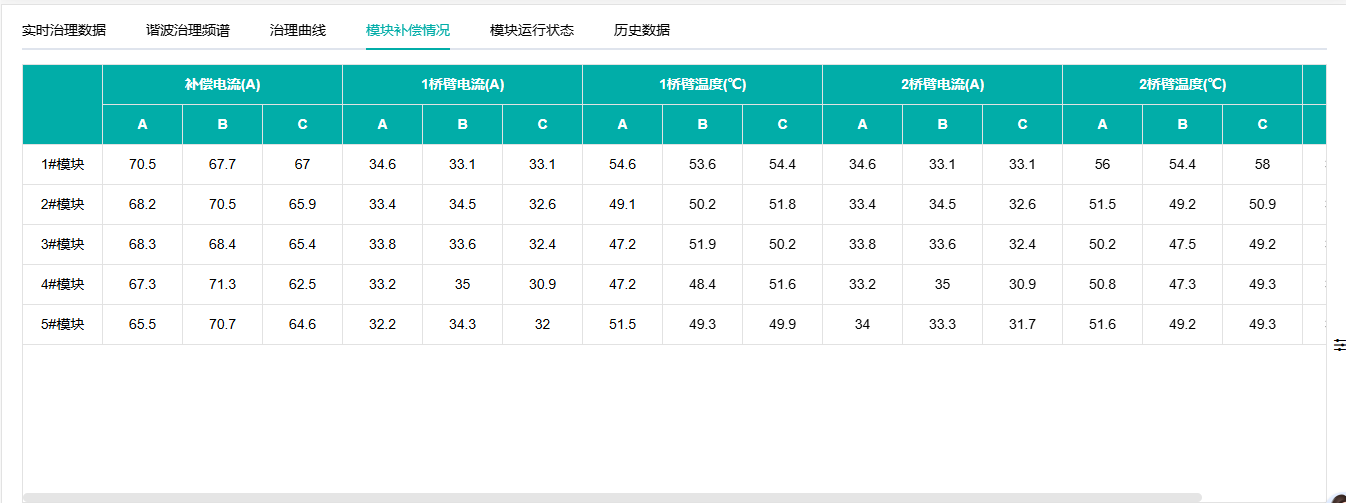Switch to the 实时治理数据 tab
The width and height of the screenshot is (1346, 503).
coord(64,30)
